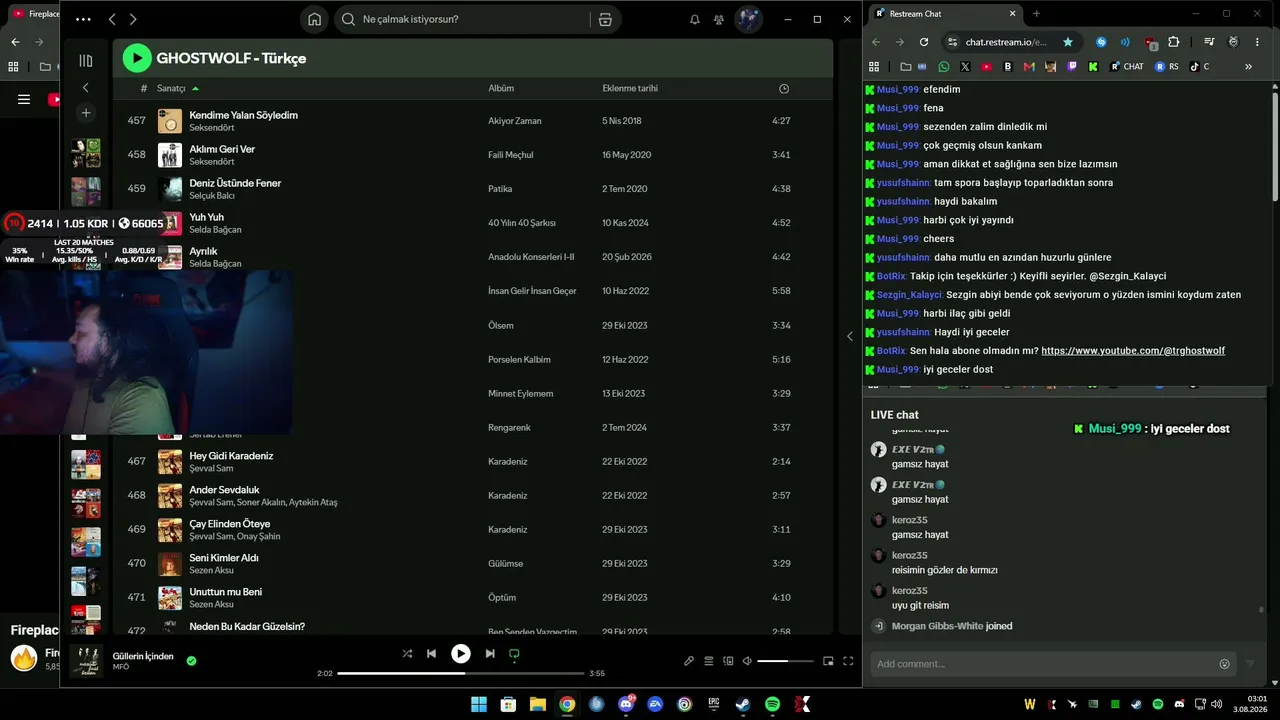Screen dimensions: 1280x720
Task: Mute Spotify volume with speaker icon
Action: [x=746, y=661]
